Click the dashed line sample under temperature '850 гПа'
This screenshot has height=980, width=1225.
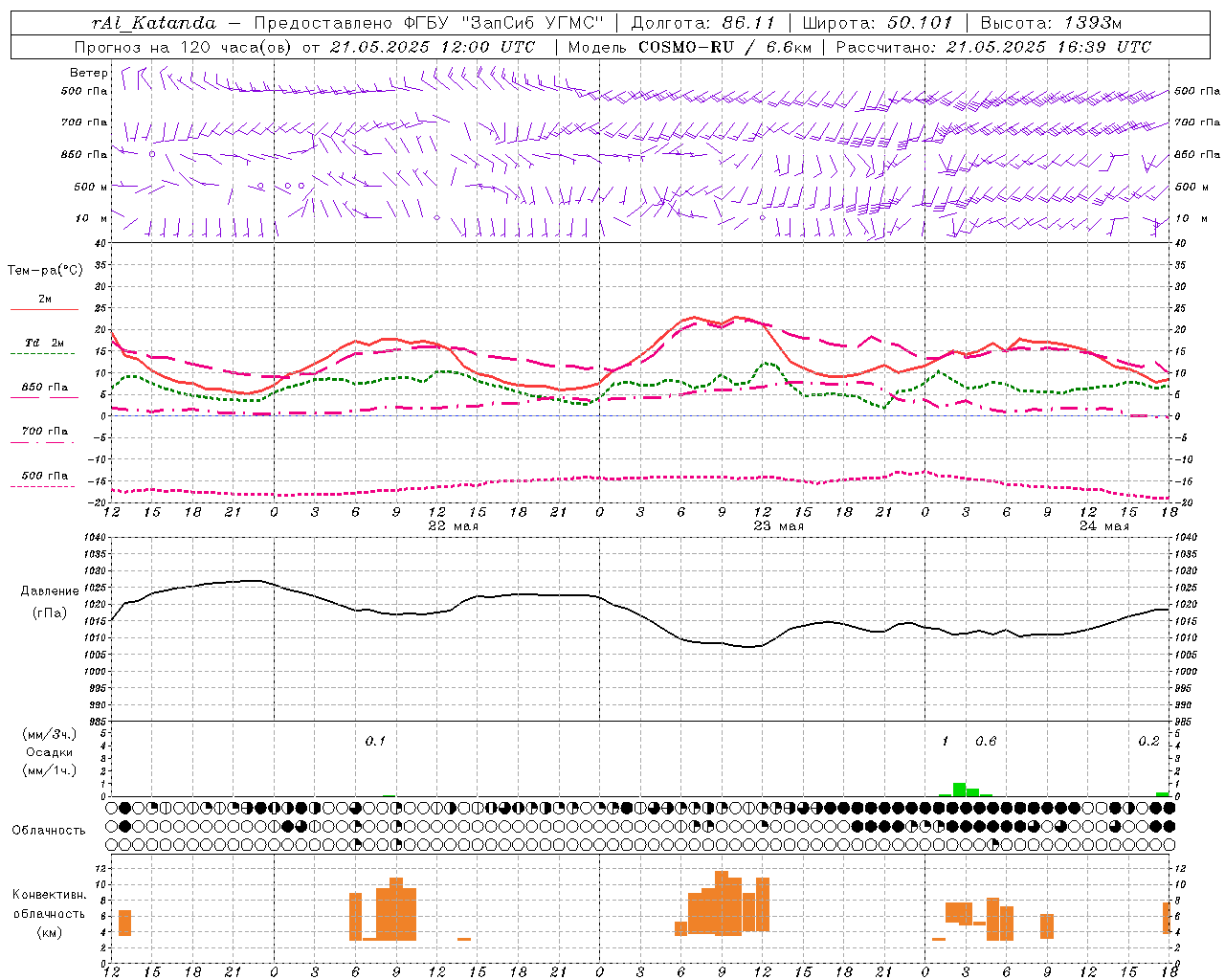pos(44,397)
